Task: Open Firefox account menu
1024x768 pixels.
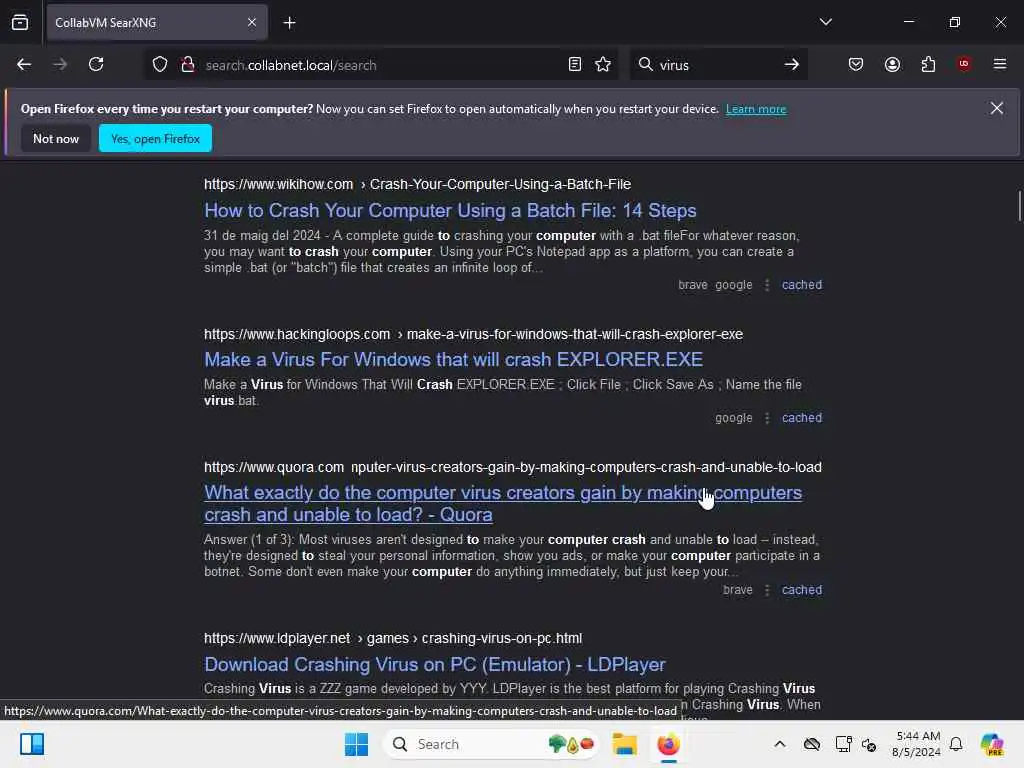Action: coord(892,65)
